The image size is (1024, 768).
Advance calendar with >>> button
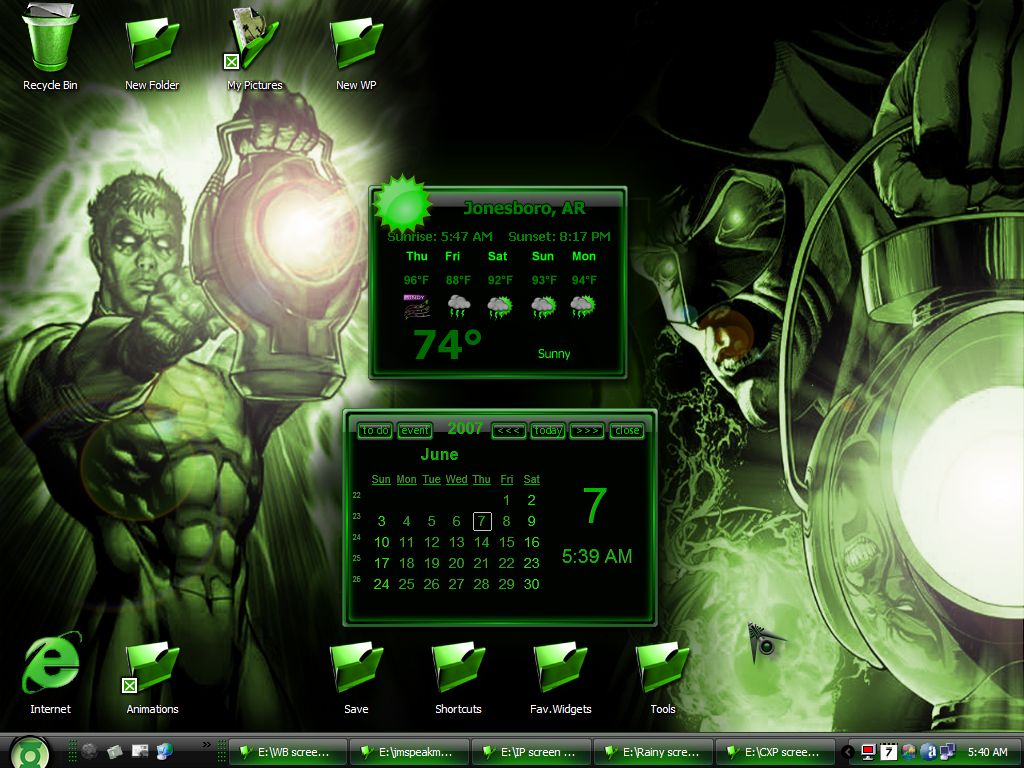click(587, 430)
